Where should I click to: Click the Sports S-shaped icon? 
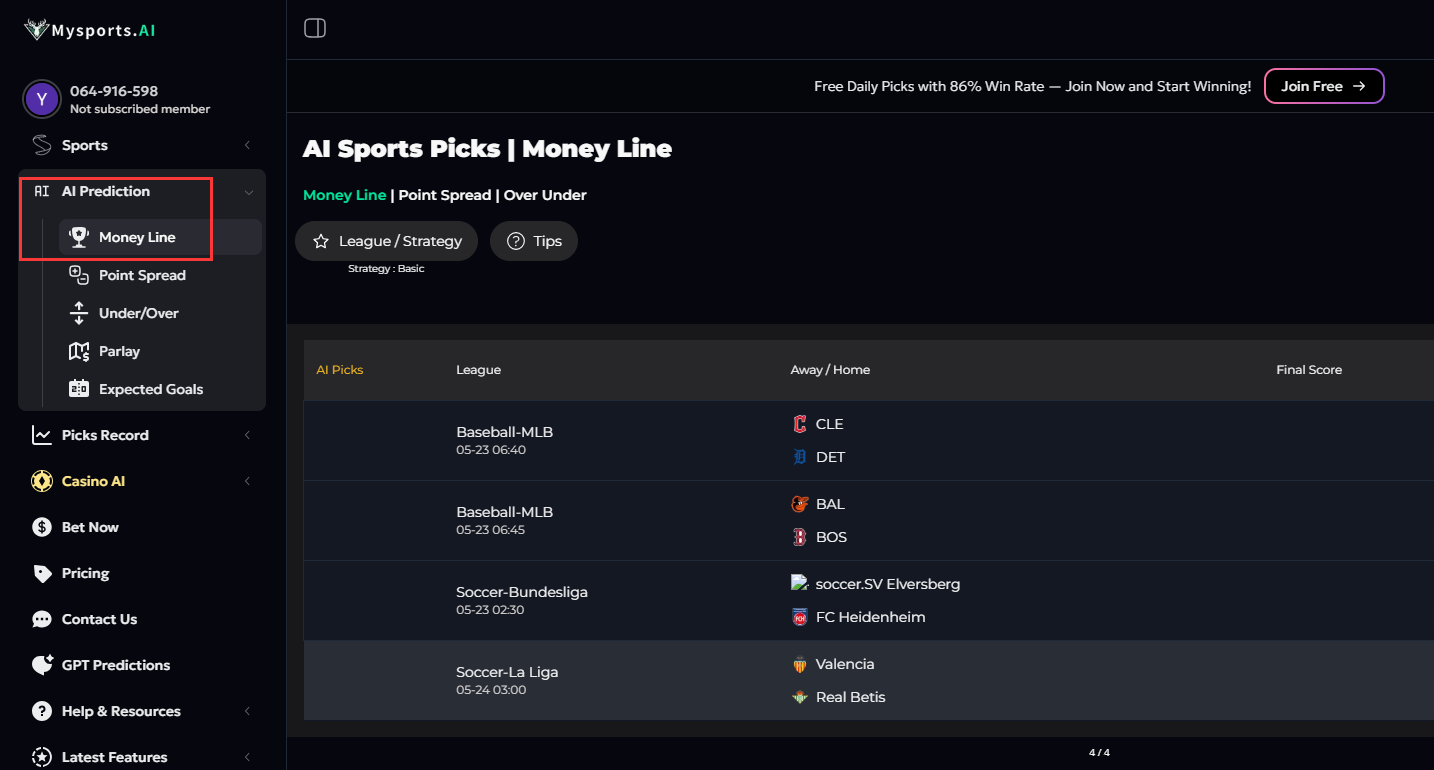(42, 145)
